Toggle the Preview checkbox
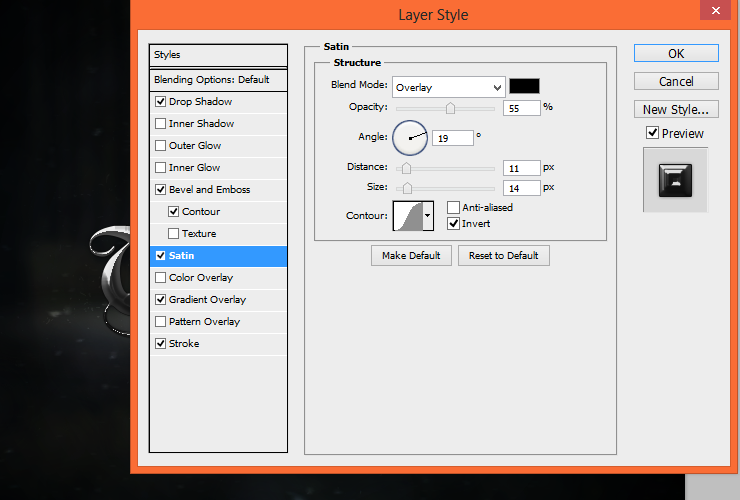Image resolution: width=740 pixels, height=500 pixels. (652, 133)
